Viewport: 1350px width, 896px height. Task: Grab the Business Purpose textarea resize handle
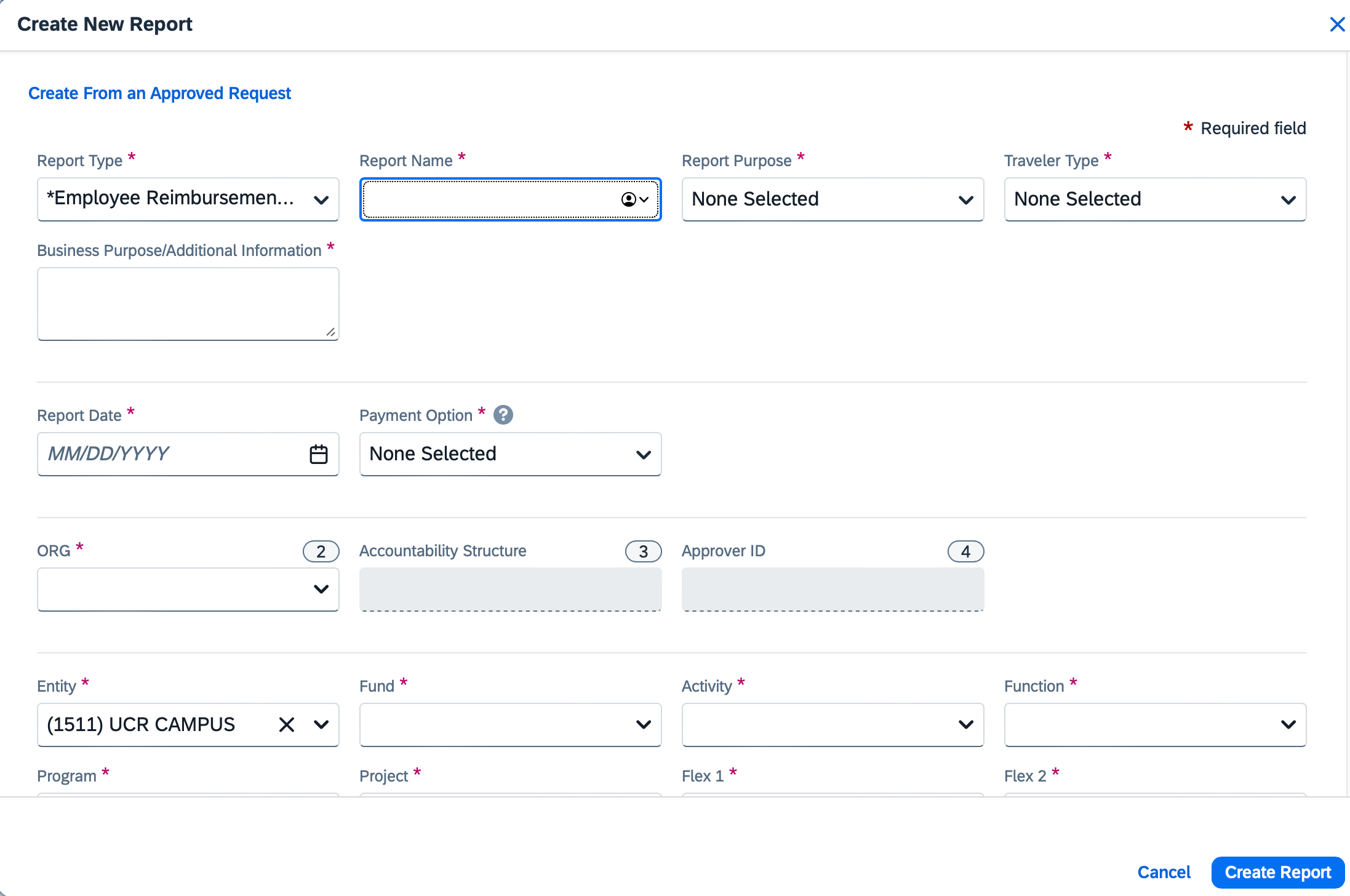[x=331, y=332]
